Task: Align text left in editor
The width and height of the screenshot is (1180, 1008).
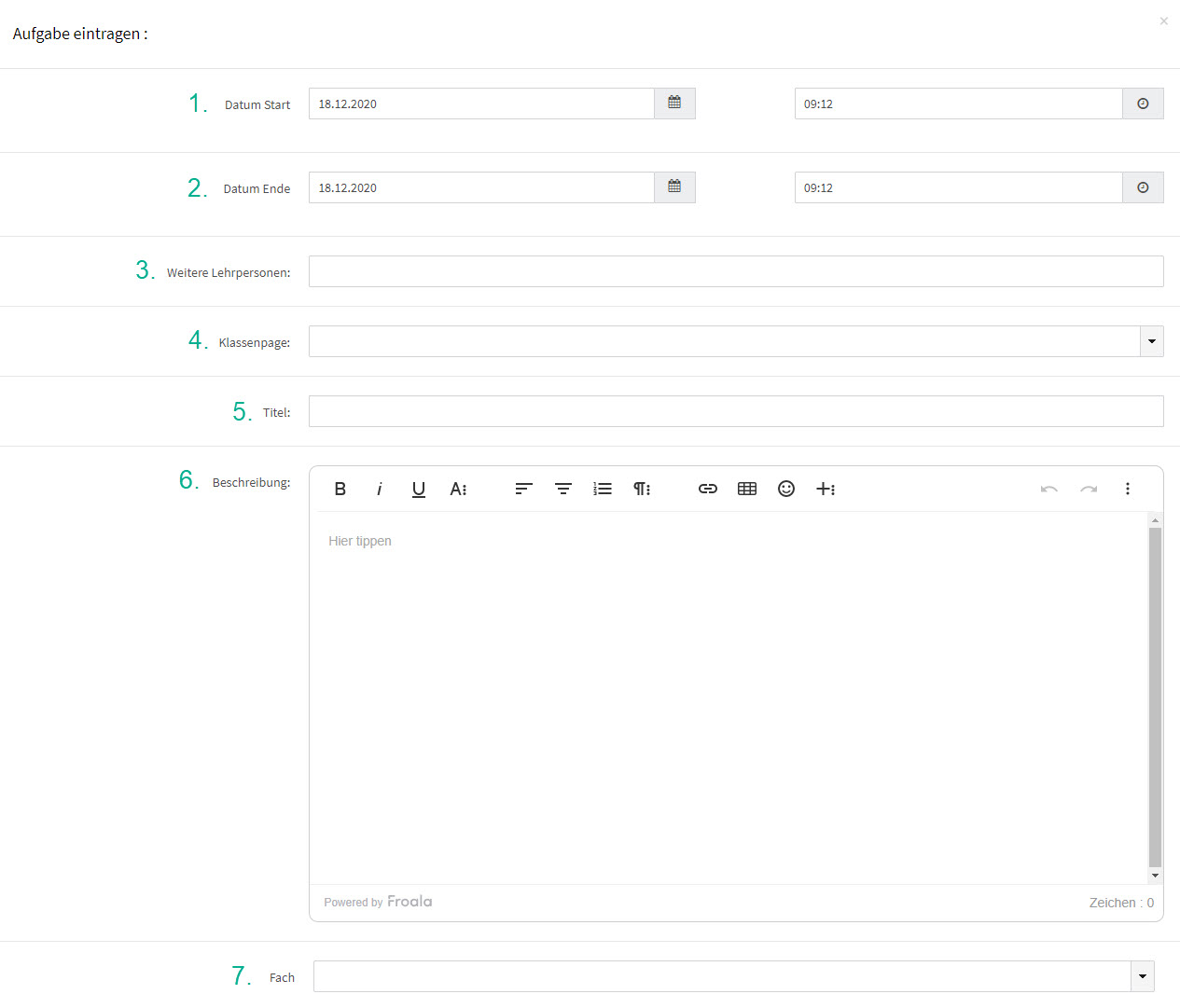Action: 524,489
